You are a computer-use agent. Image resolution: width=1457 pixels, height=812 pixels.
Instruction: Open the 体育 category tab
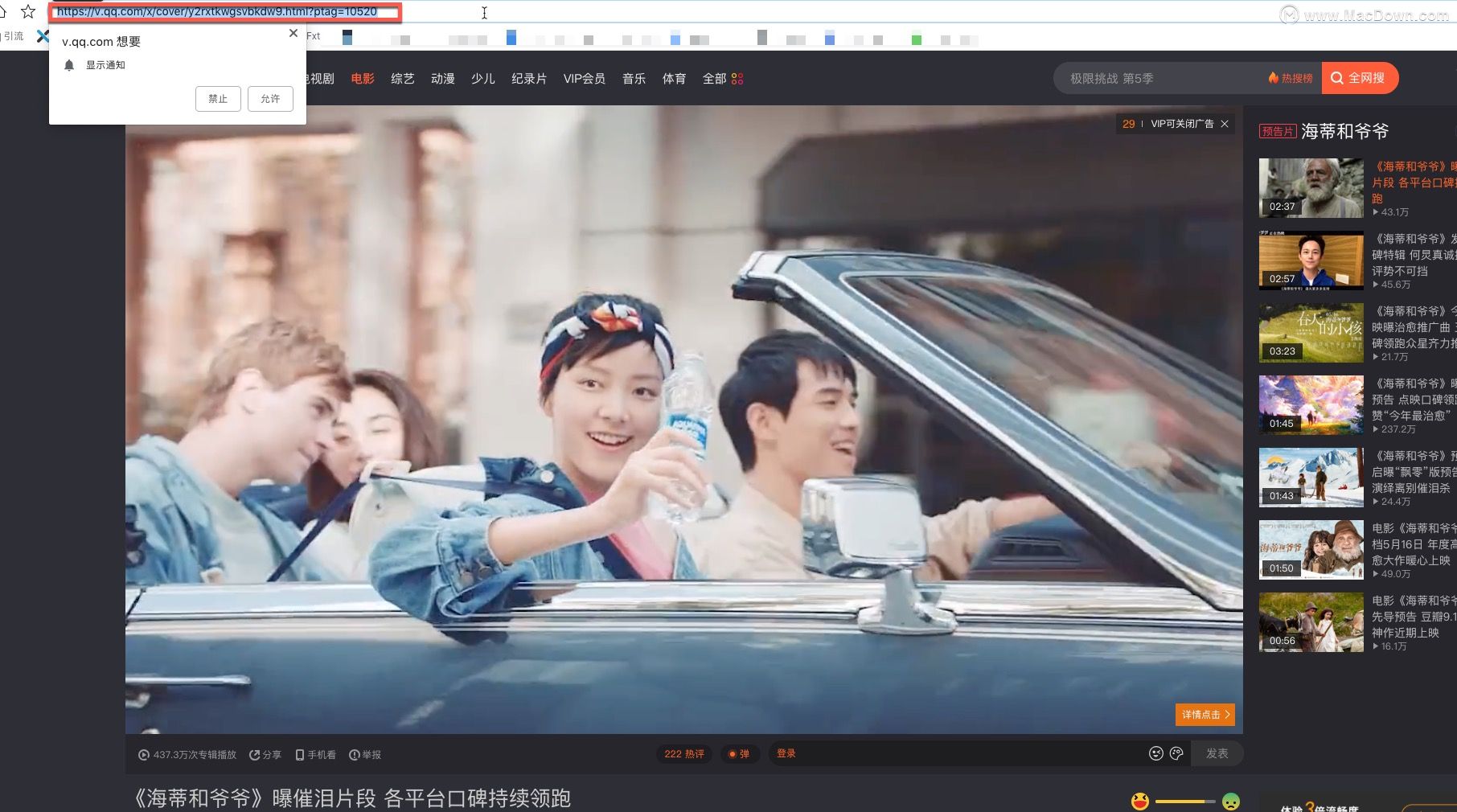tap(675, 79)
